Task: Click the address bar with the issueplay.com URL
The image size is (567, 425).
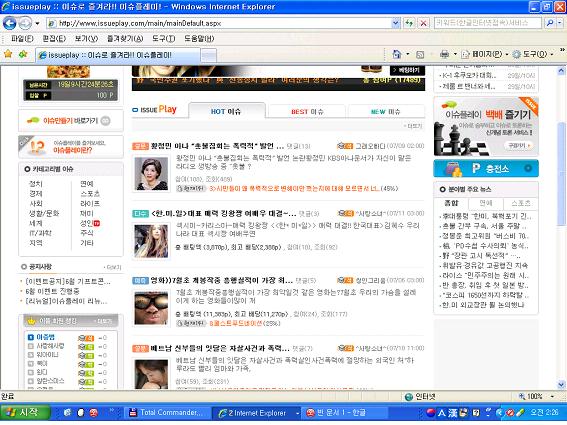Action: point(219,24)
